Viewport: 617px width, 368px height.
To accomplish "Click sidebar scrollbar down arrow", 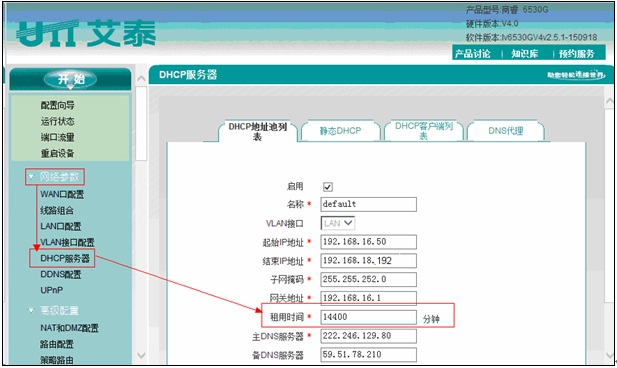I will click(141, 355).
